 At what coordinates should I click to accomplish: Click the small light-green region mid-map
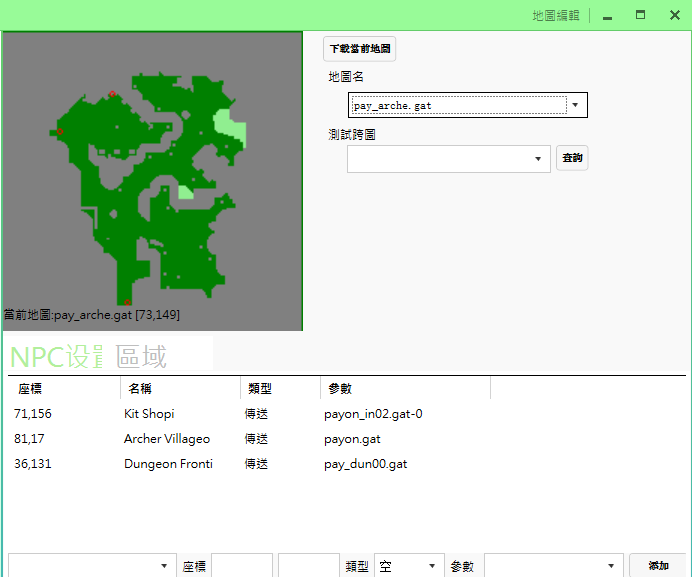pyautogui.click(x=185, y=192)
